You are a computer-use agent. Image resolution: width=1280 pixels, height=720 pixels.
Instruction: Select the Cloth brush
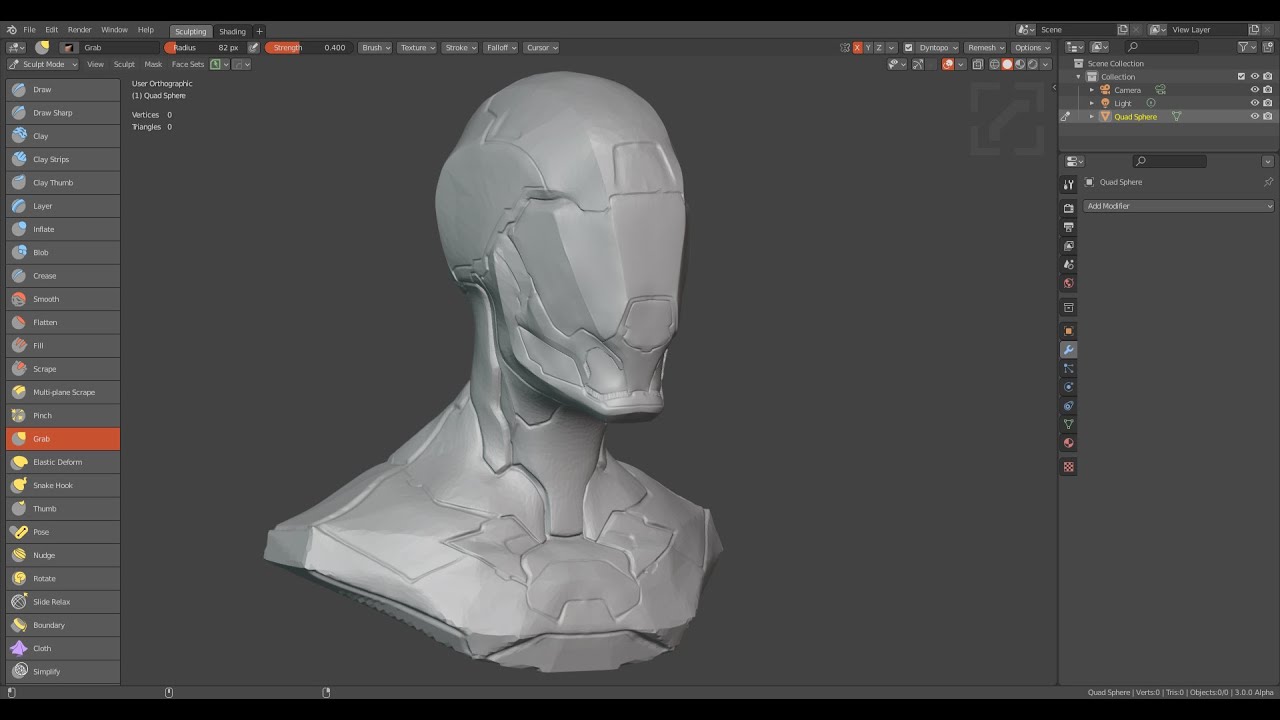pyautogui.click(x=63, y=648)
